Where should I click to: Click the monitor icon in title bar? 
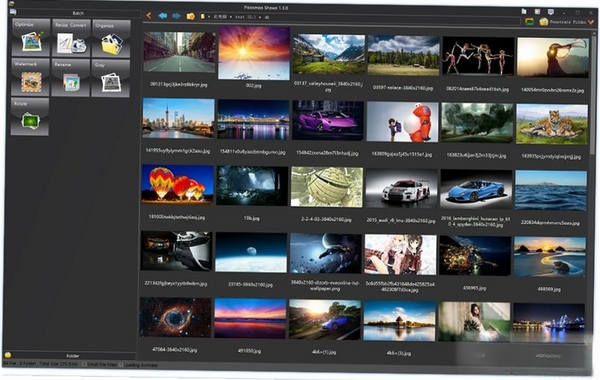pyautogui.click(x=551, y=12)
